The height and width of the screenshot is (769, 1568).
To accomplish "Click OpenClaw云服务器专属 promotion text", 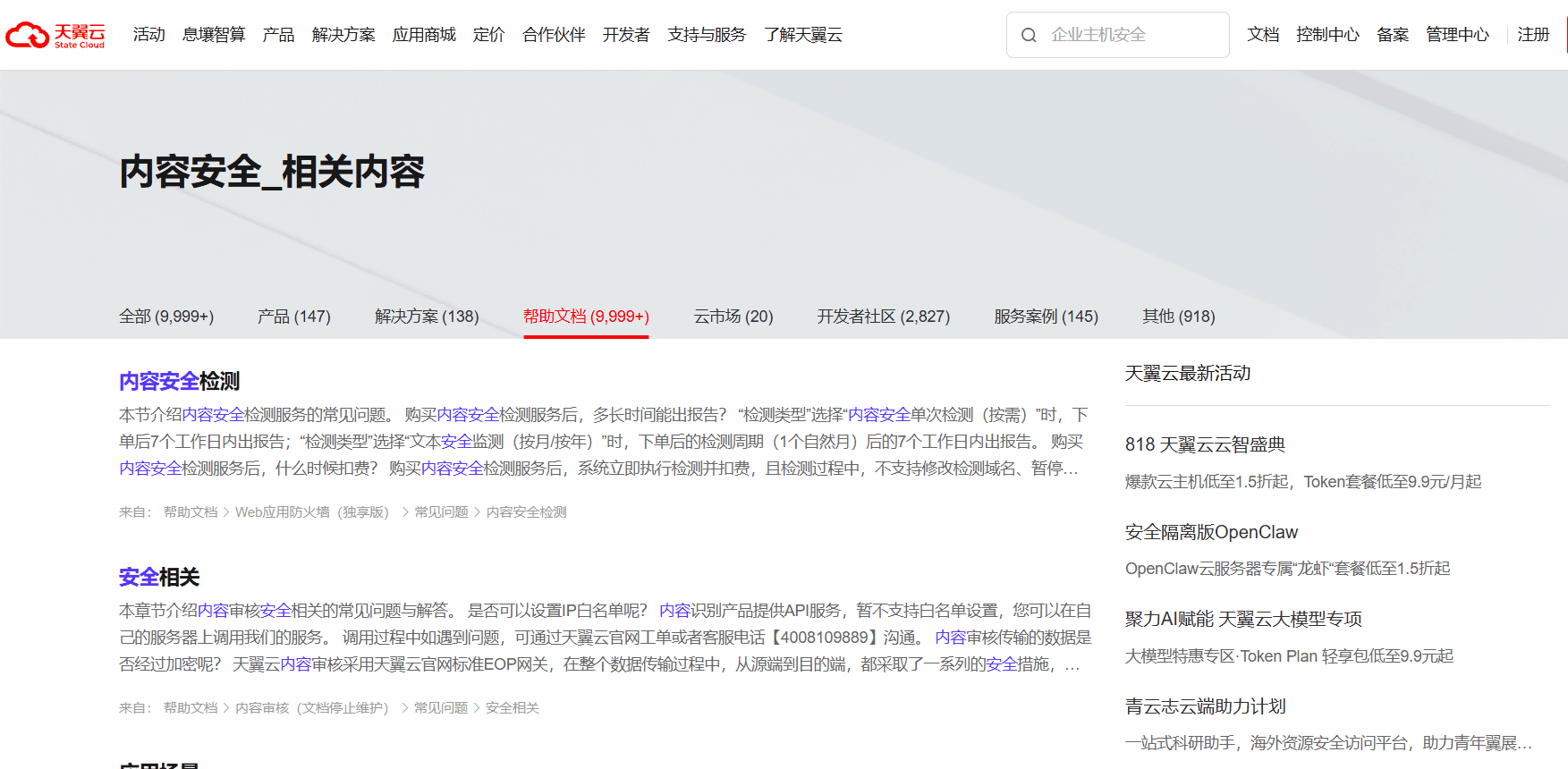I will (1287, 569).
